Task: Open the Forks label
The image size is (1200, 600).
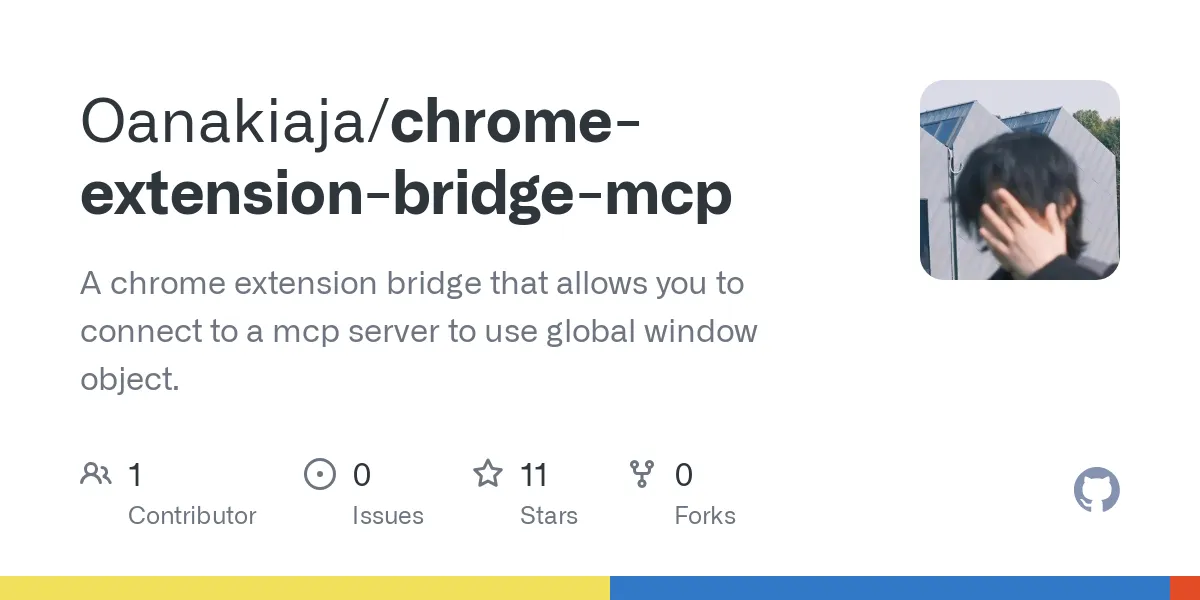Action: click(705, 516)
